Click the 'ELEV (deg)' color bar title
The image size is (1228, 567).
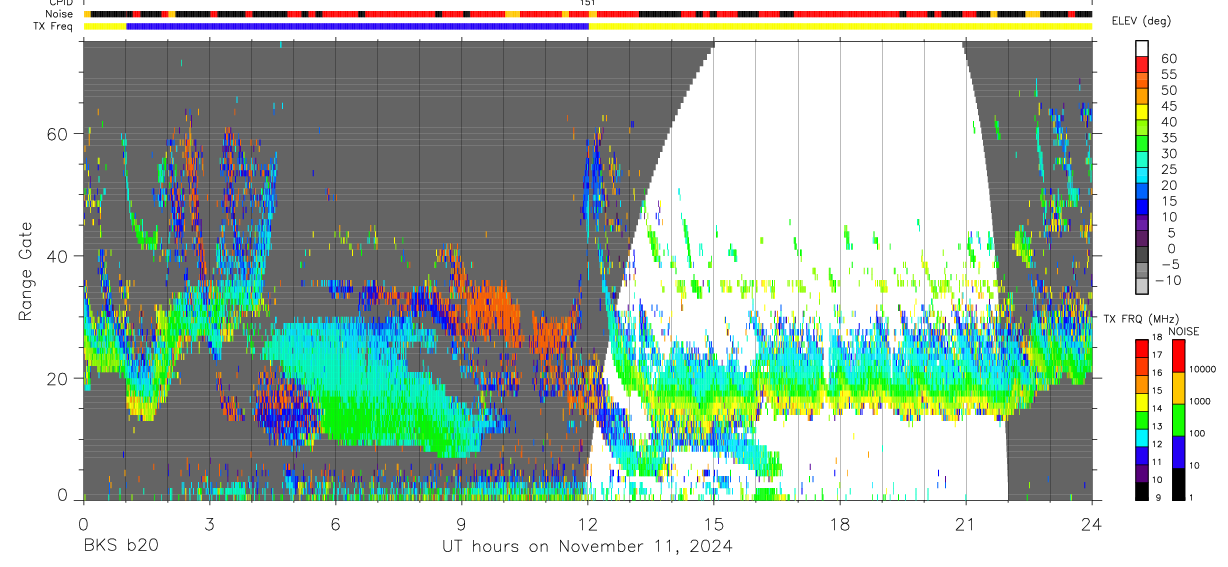click(x=1142, y=21)
